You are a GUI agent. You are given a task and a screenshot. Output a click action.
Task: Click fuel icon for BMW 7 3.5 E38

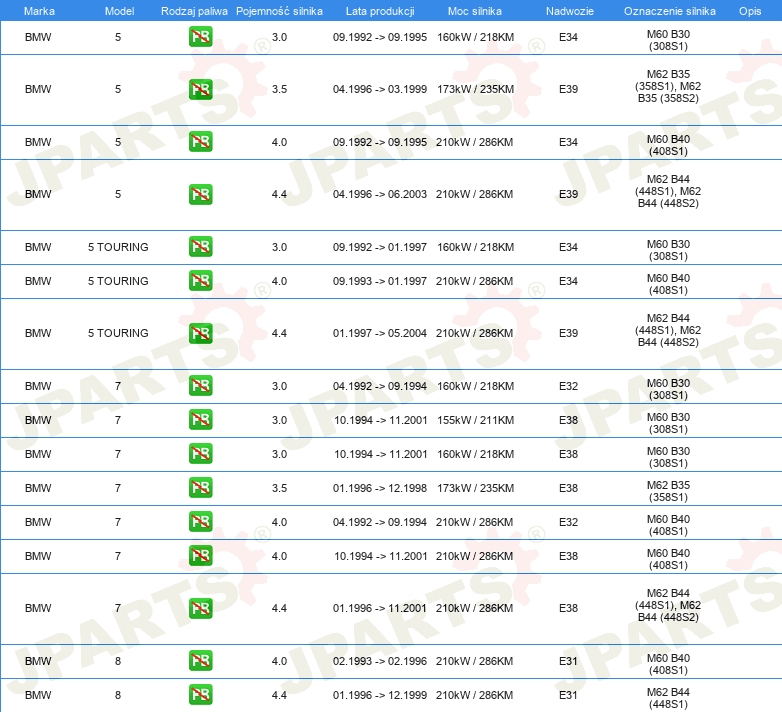[x=200, y=488]
